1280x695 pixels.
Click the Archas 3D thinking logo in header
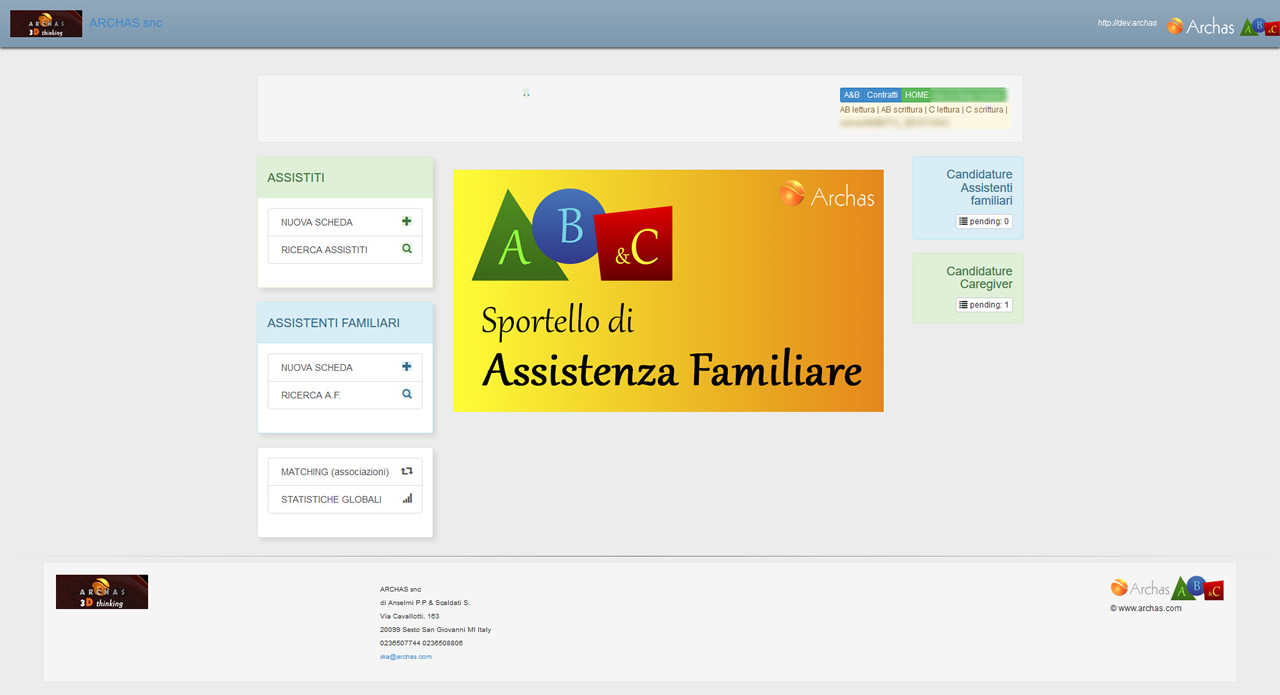(46, 24)
